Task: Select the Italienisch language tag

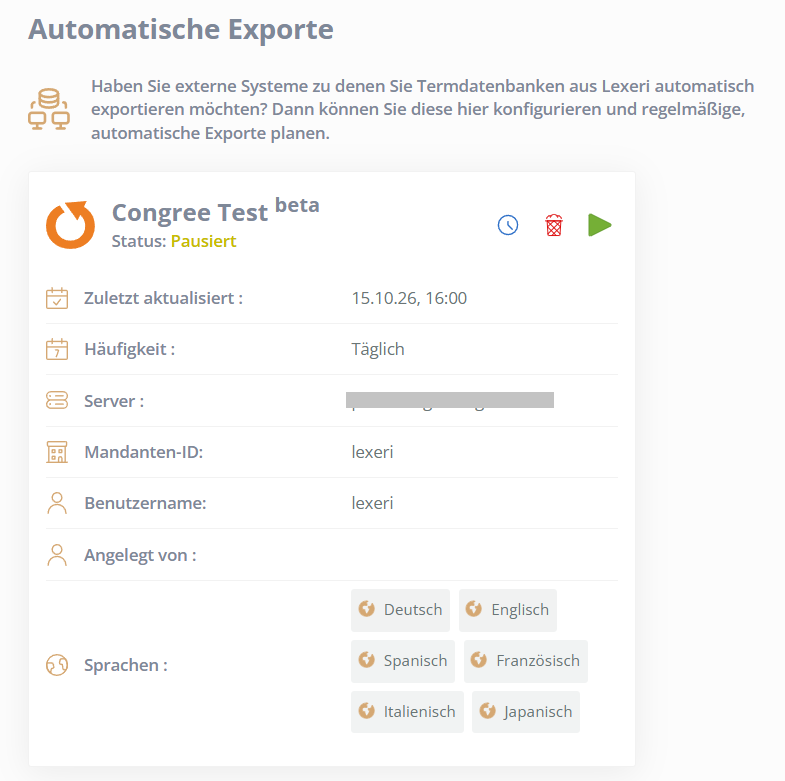Action: click(407, 712)
